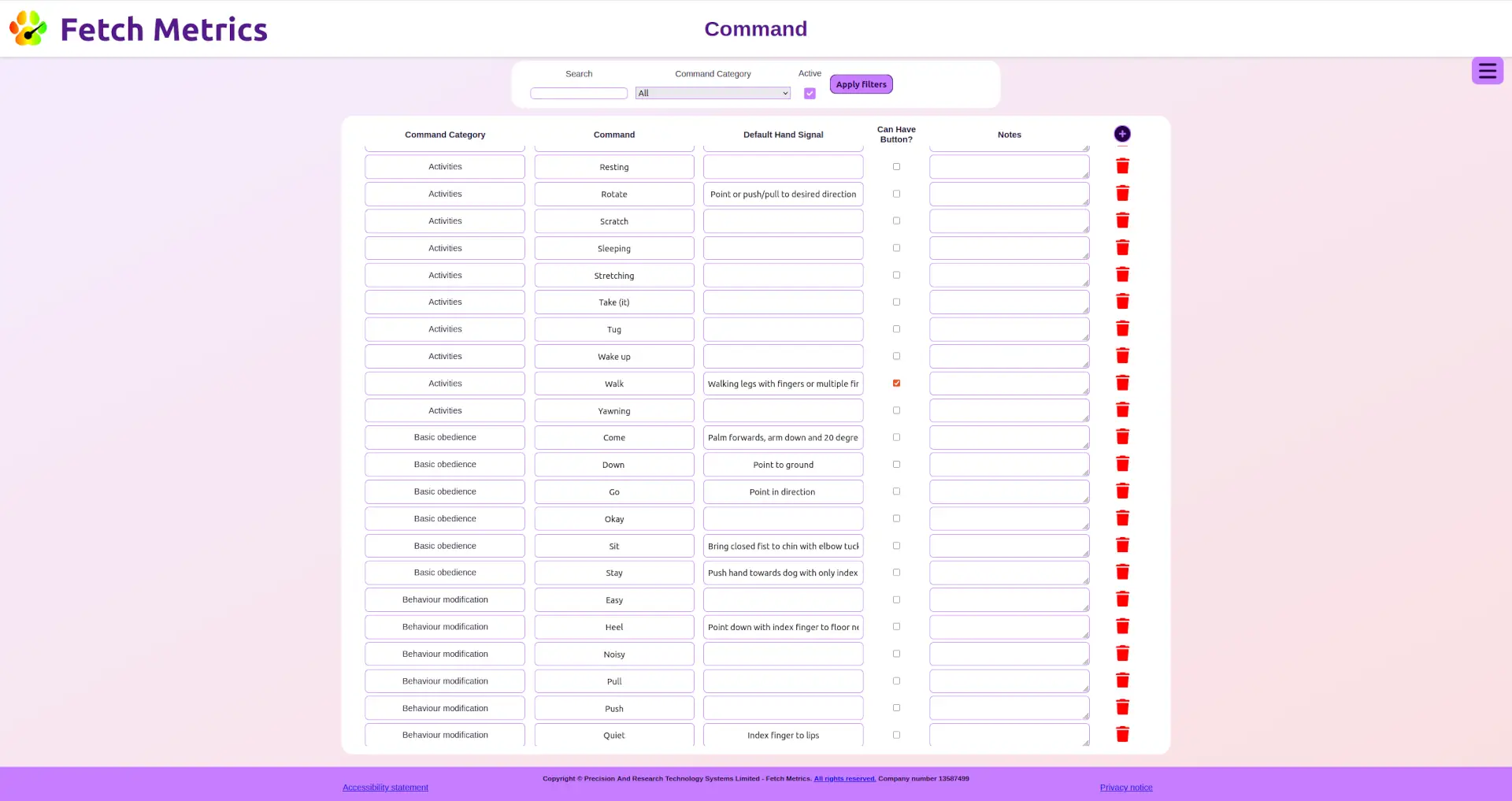Open the Privacy notice link
The image size is (1512, 801).
click(x=1125, y=788)
